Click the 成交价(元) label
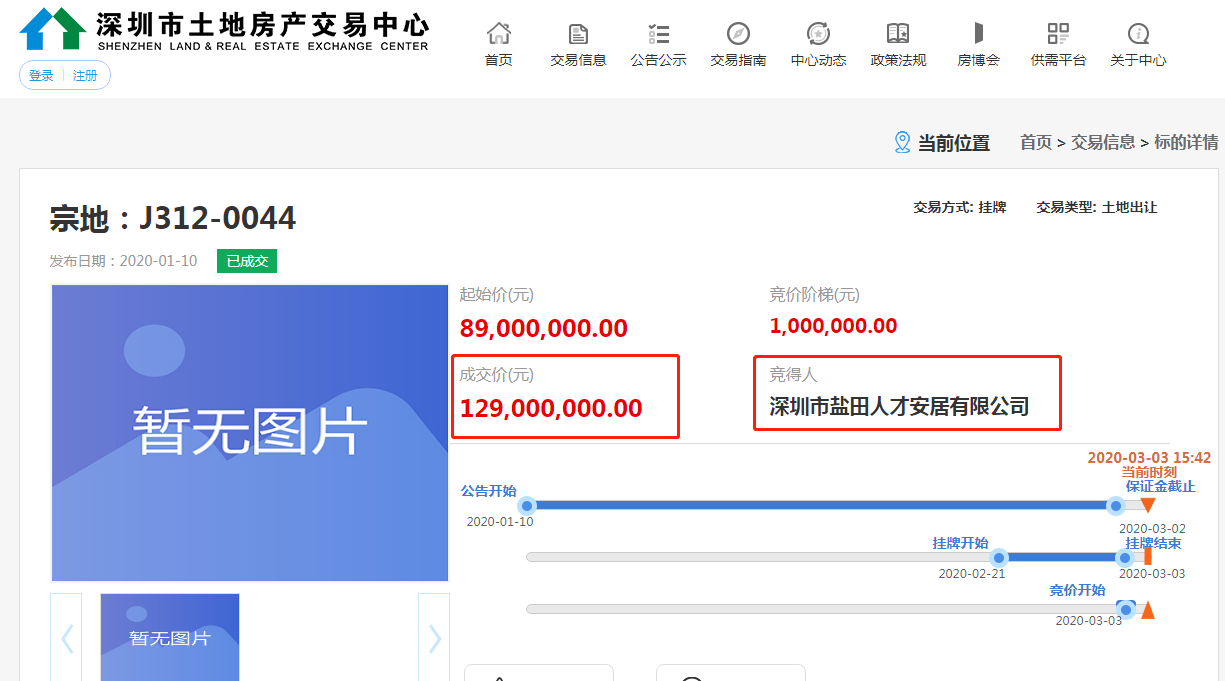The width and height of the screenshot is (1225, 681). pyautogui.click(x=497, y=375)
